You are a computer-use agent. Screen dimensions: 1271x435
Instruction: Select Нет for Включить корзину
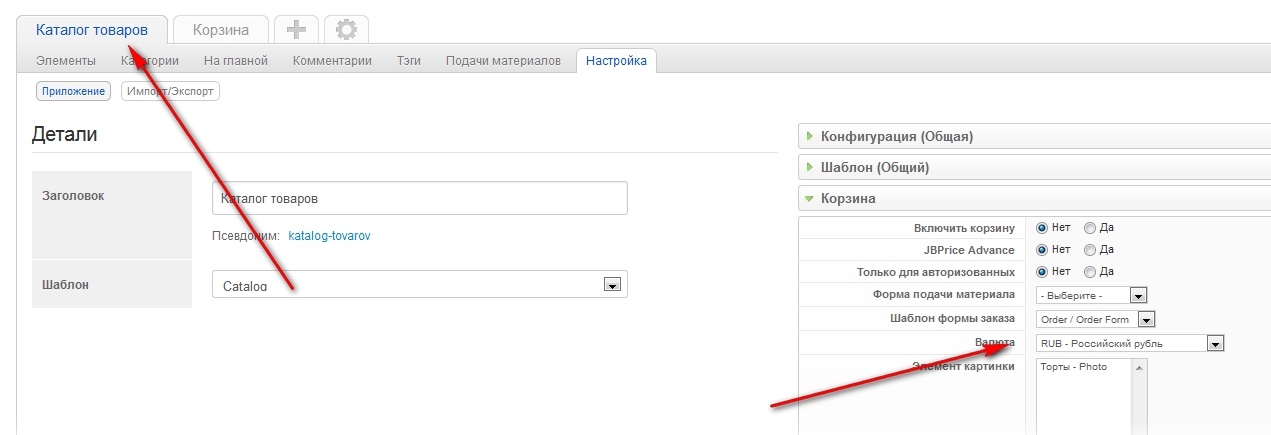1043,228
